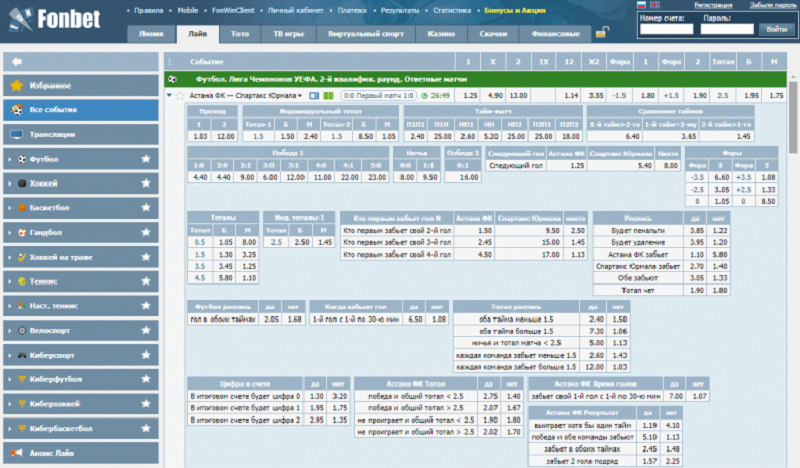This screenshot has width=800, height=468.
Task: Open the Казино tab
Action: click(x=441, y=34)
